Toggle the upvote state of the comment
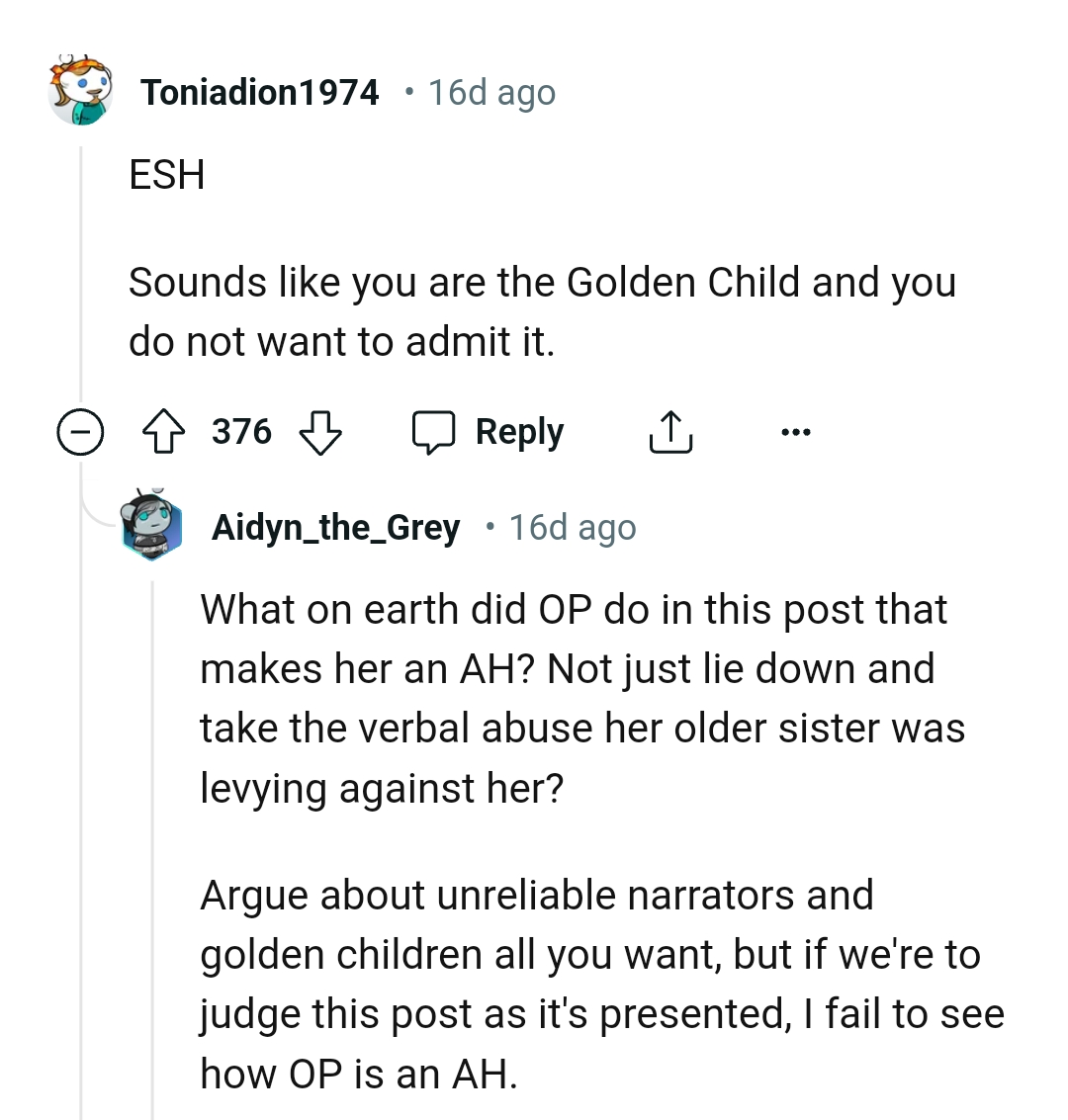The image size is (1068, 1120). click(166, 431)
